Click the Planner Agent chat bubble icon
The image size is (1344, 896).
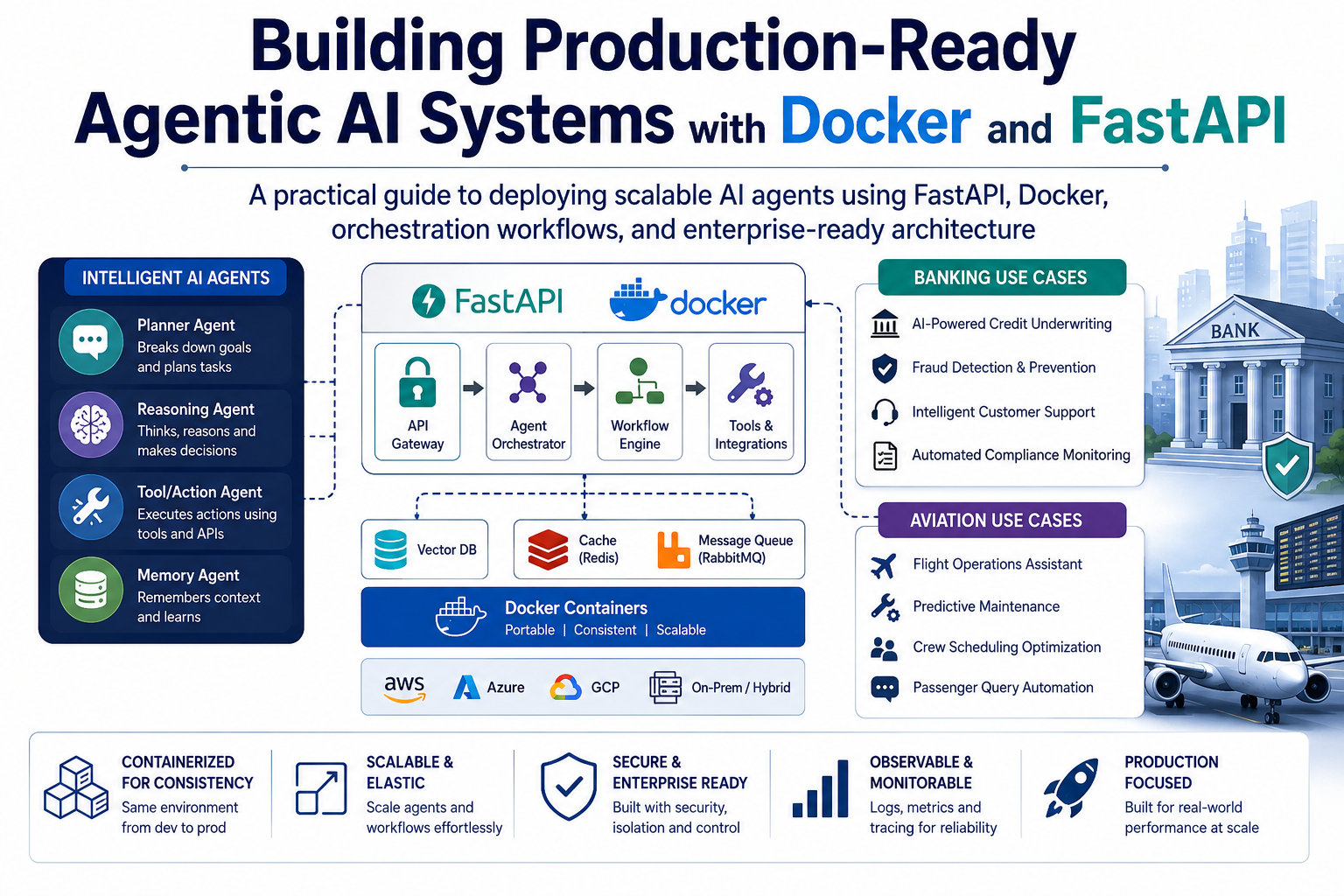coord(91,341)
